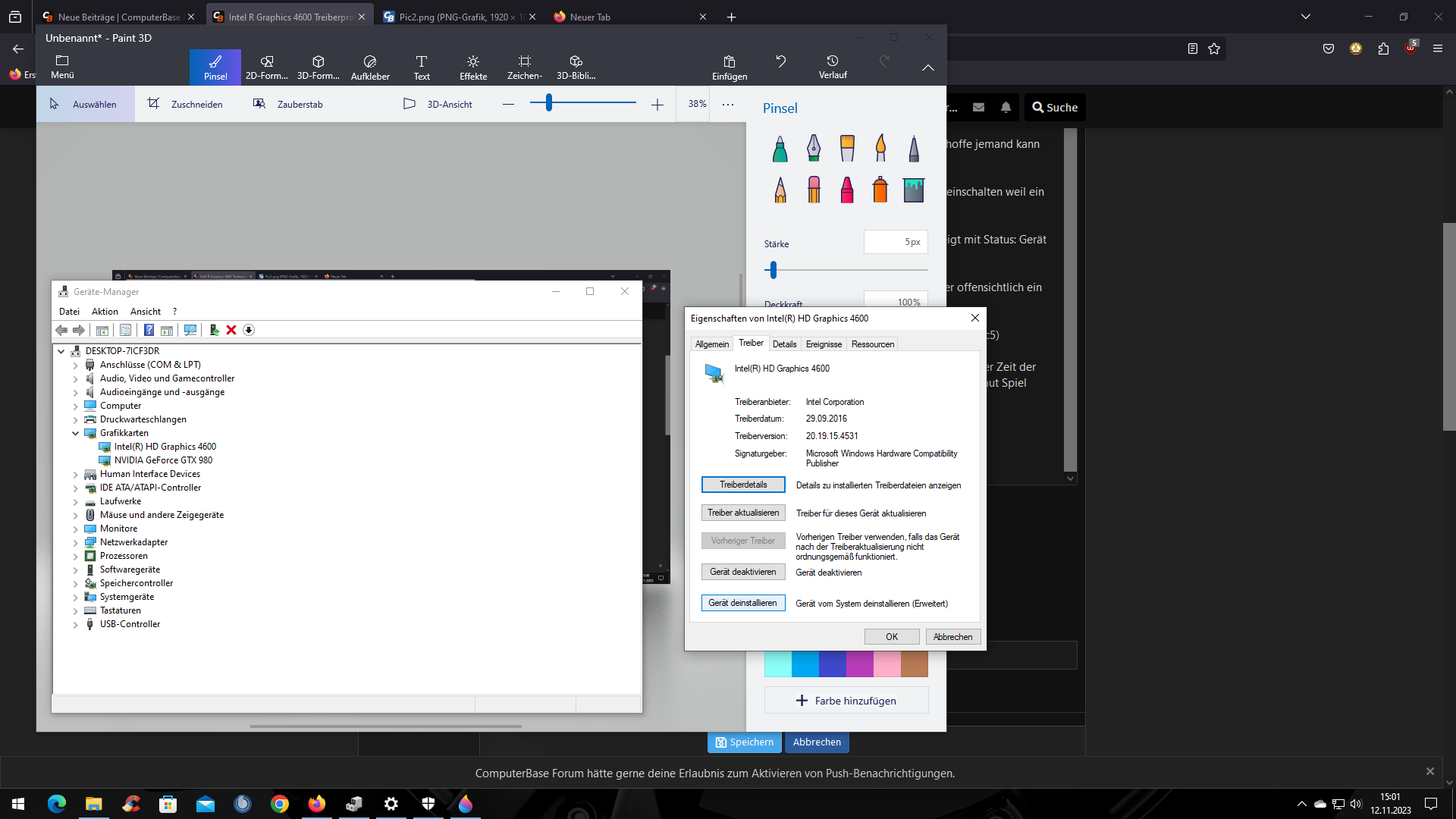This screenshot has width=1456, height=819.
Task: Click the Treiber aktualisieren button
Action: [742, 513]
